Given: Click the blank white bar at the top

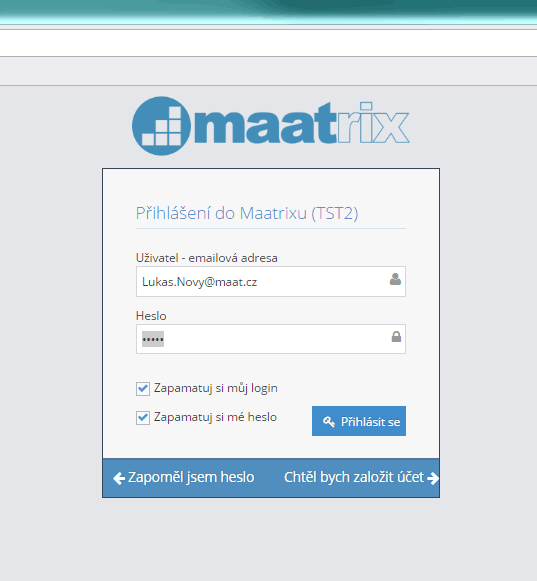Looking at the screenshot, I should pos(268,43).
